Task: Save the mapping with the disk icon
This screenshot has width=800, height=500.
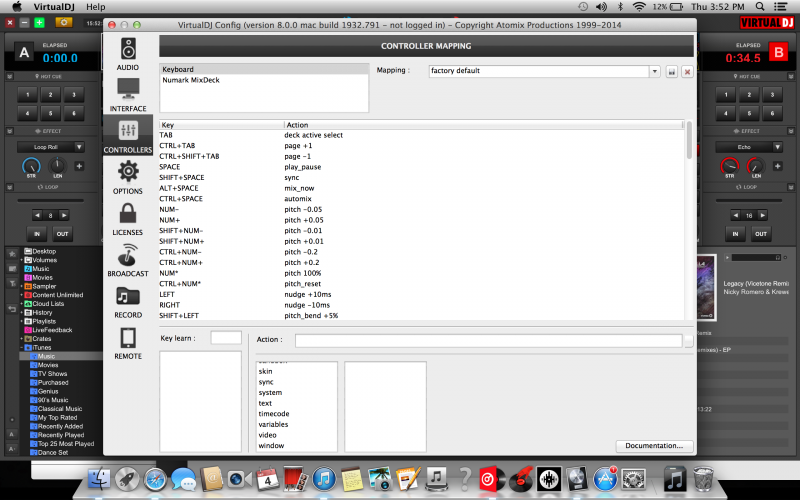Action: point(671,72)
